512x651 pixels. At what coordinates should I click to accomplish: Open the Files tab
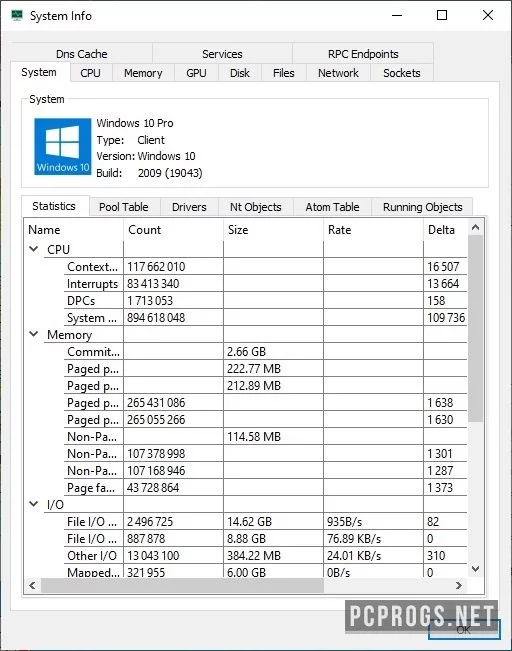[x=284, y=73]
